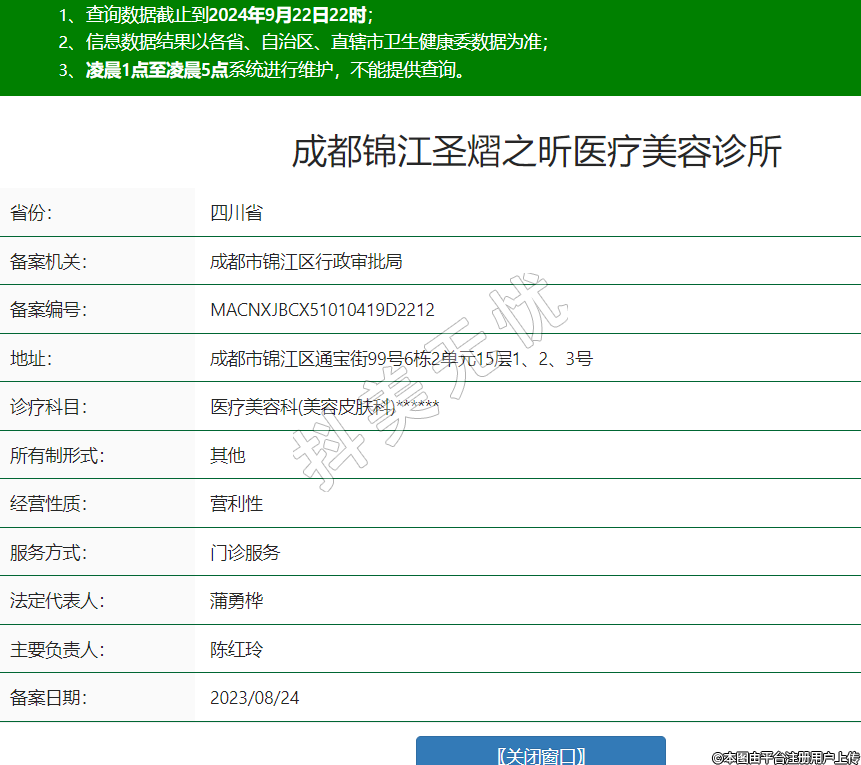Click the 备案日期 row label

click(x=49, y=698)
